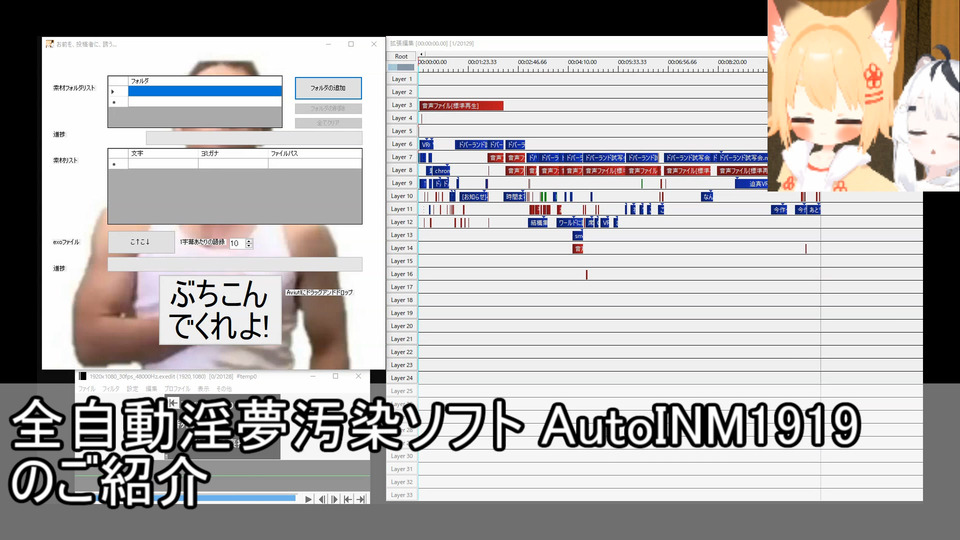Click the upper progress bar under folder list
This screenshot has width=960, height=540.
254,138
